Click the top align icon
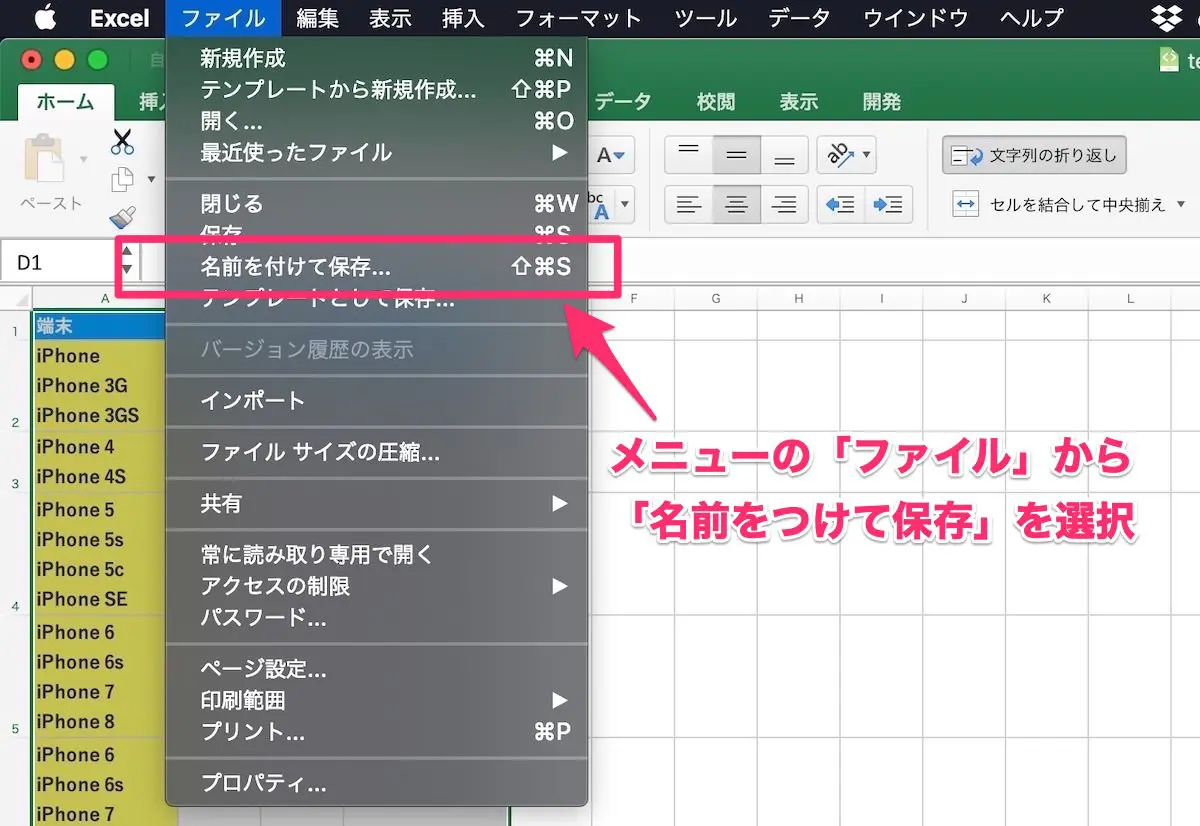 pos(689,155)
